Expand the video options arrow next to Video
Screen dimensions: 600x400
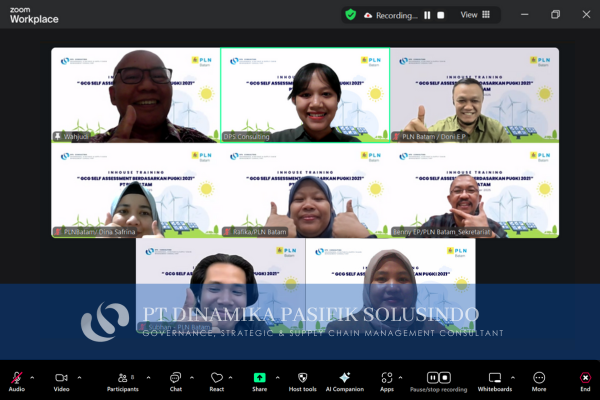77,377
